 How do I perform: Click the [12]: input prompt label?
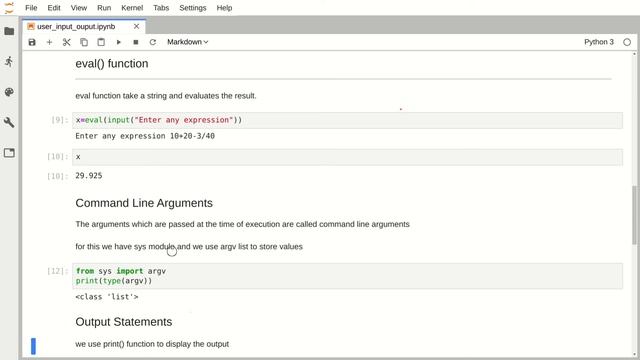click(x=58, y=271)
